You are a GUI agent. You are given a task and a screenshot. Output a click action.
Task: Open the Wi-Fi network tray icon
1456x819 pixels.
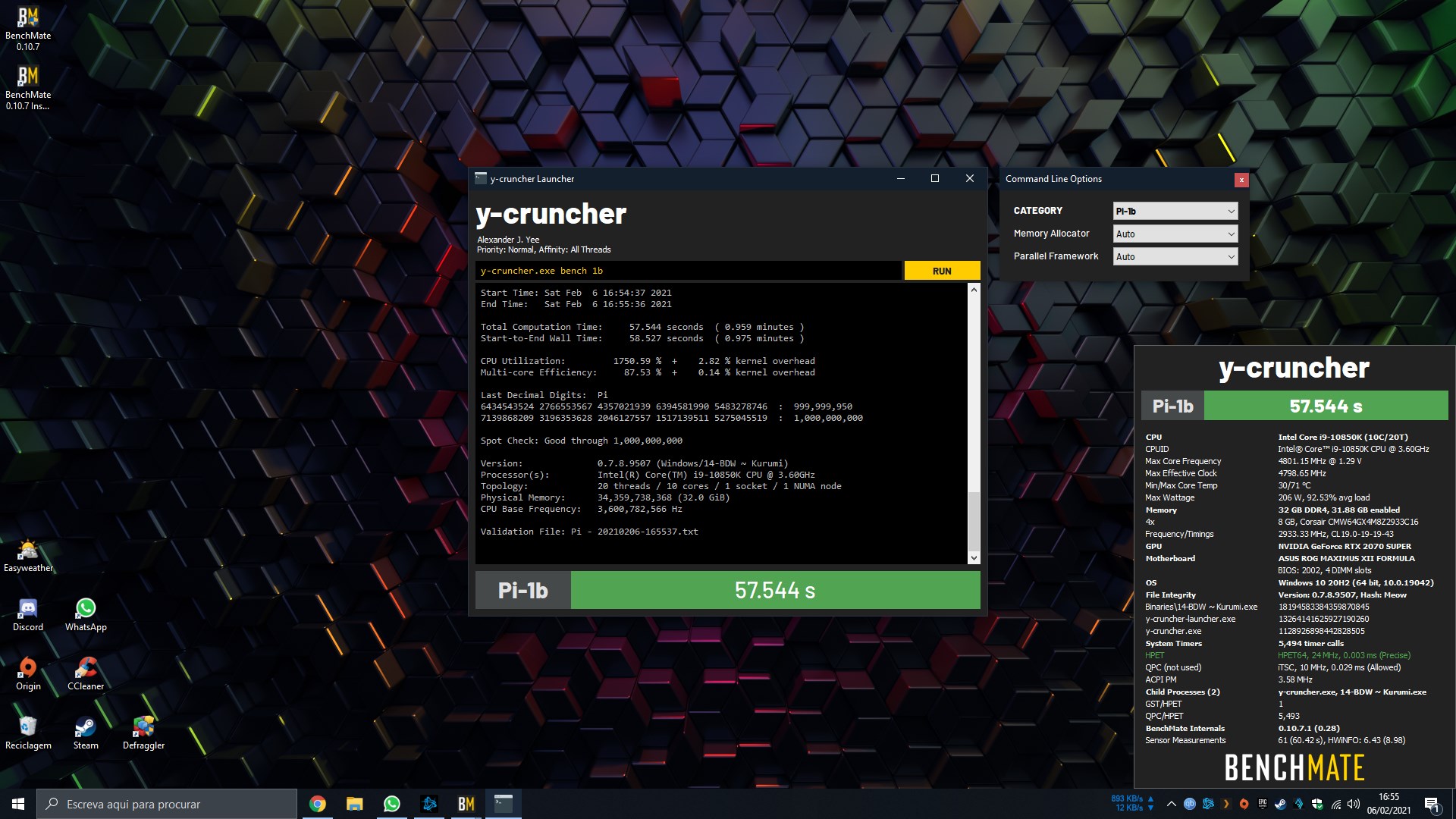(1336, 805)
